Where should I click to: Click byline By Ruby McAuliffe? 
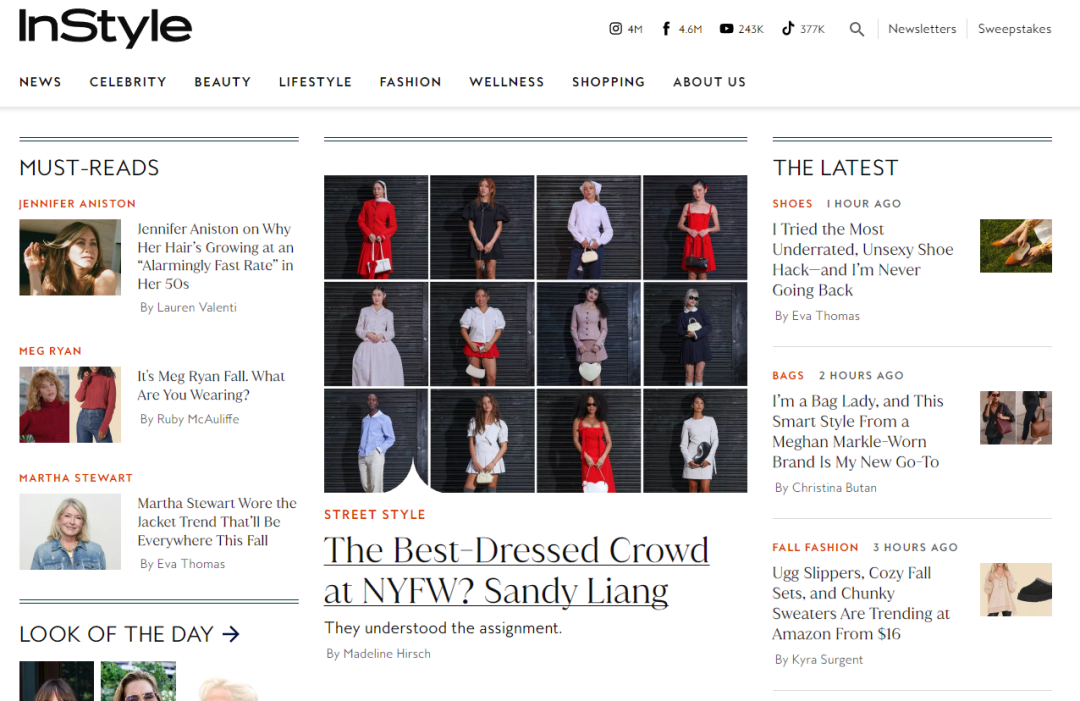tap(189, 419)
